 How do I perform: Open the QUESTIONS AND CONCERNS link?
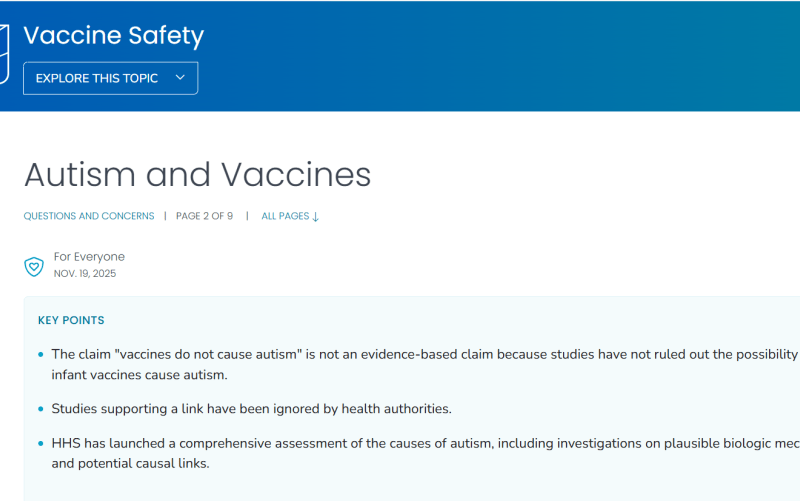89,216
